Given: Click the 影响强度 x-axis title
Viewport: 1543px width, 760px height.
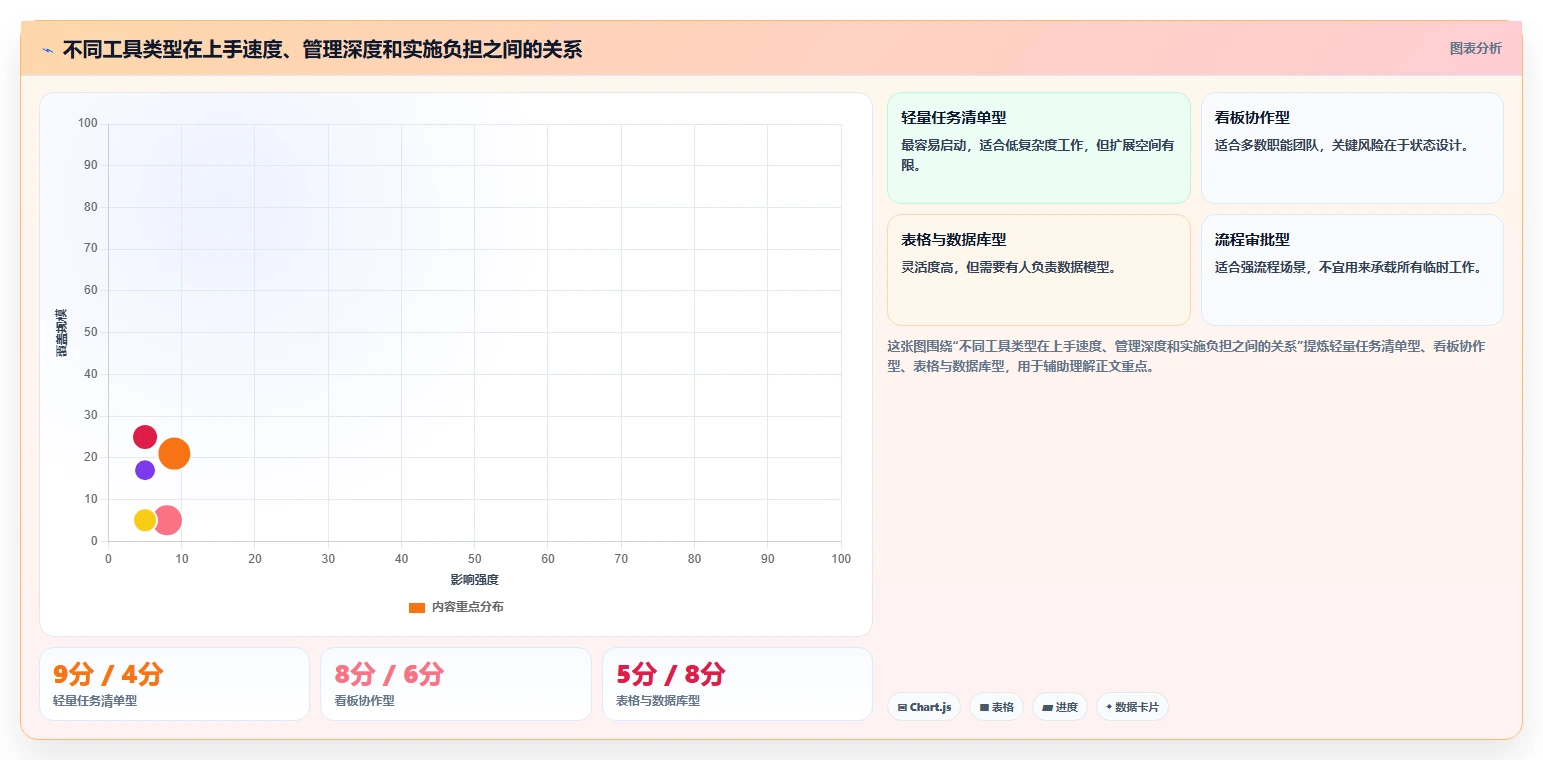Looking at the screenshot, I should click(474, 580).
